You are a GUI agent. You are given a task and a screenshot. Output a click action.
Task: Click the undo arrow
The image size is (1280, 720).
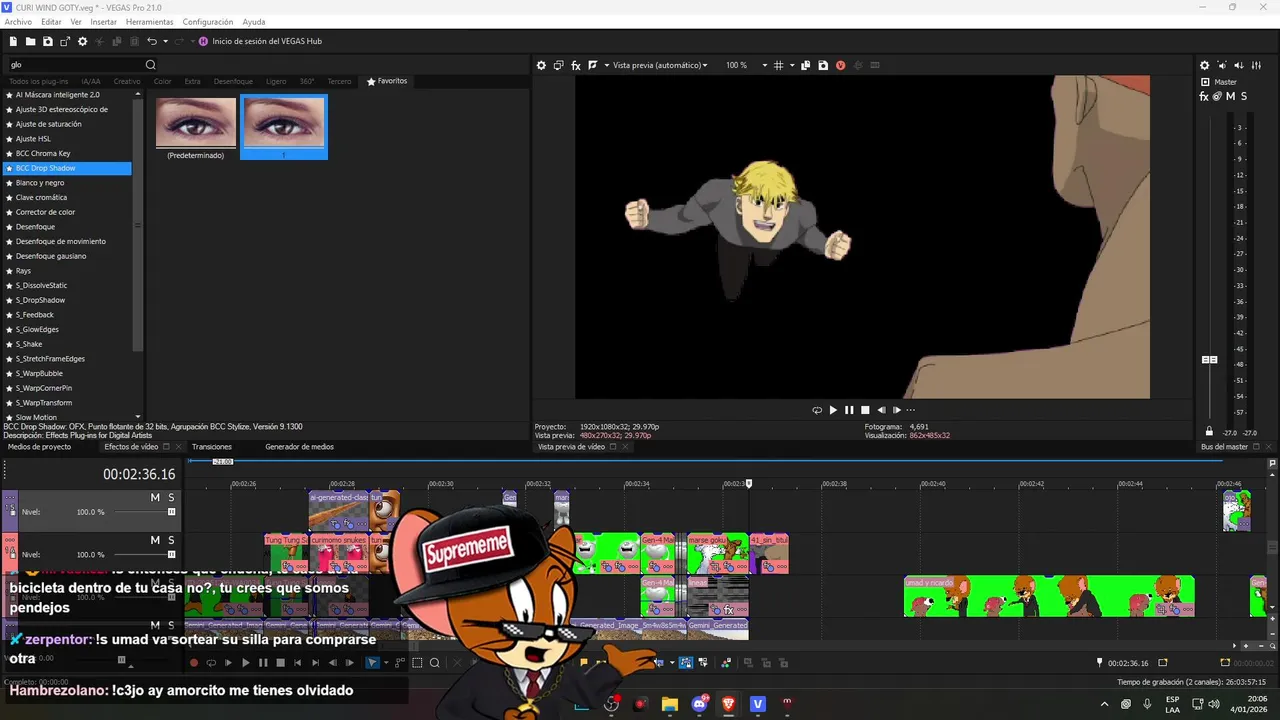click(x=152, y=41)
